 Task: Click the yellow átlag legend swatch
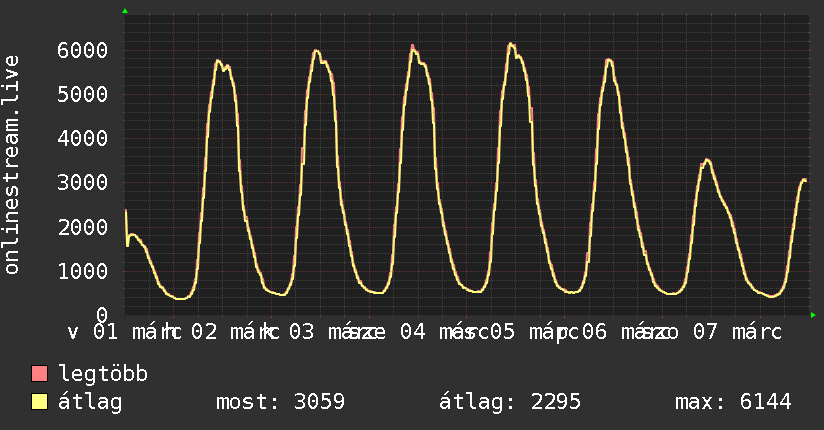(x=39, y=402)
